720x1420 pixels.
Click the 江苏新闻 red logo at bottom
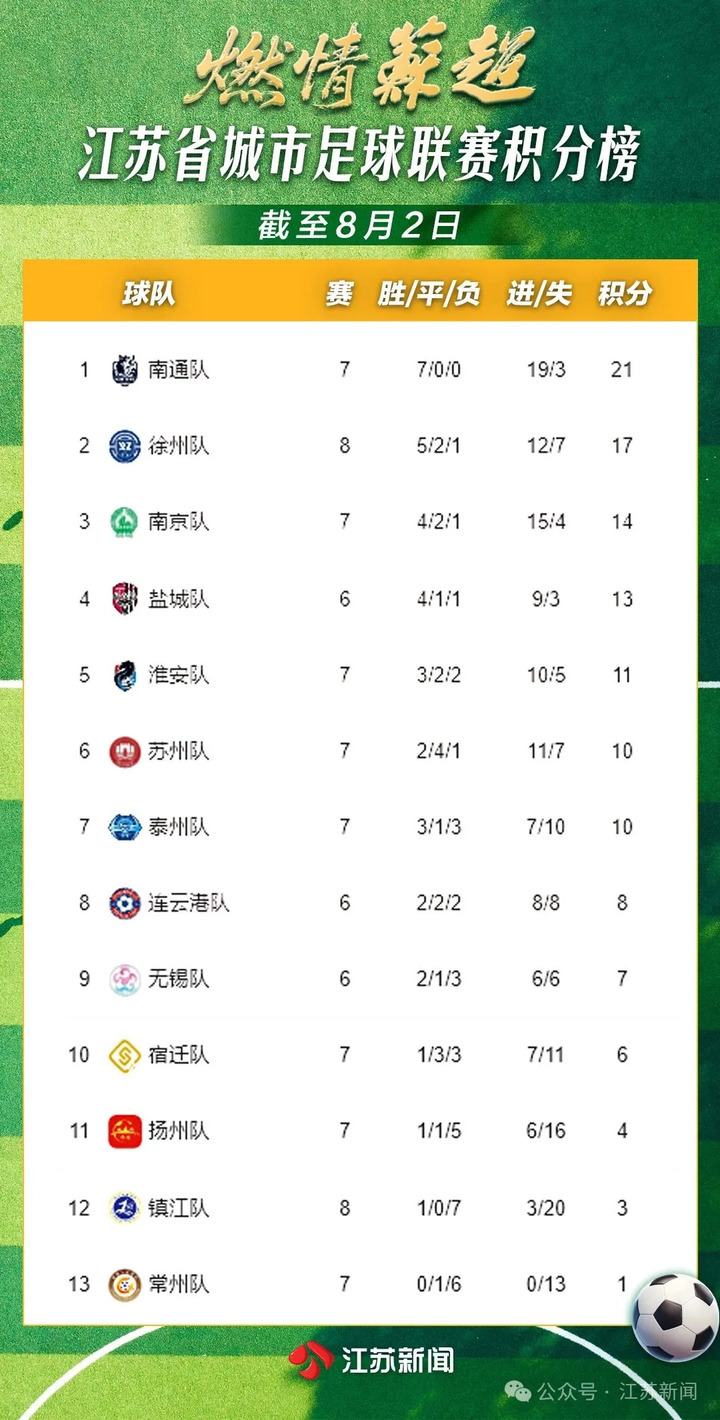(x=311, y=1358)
